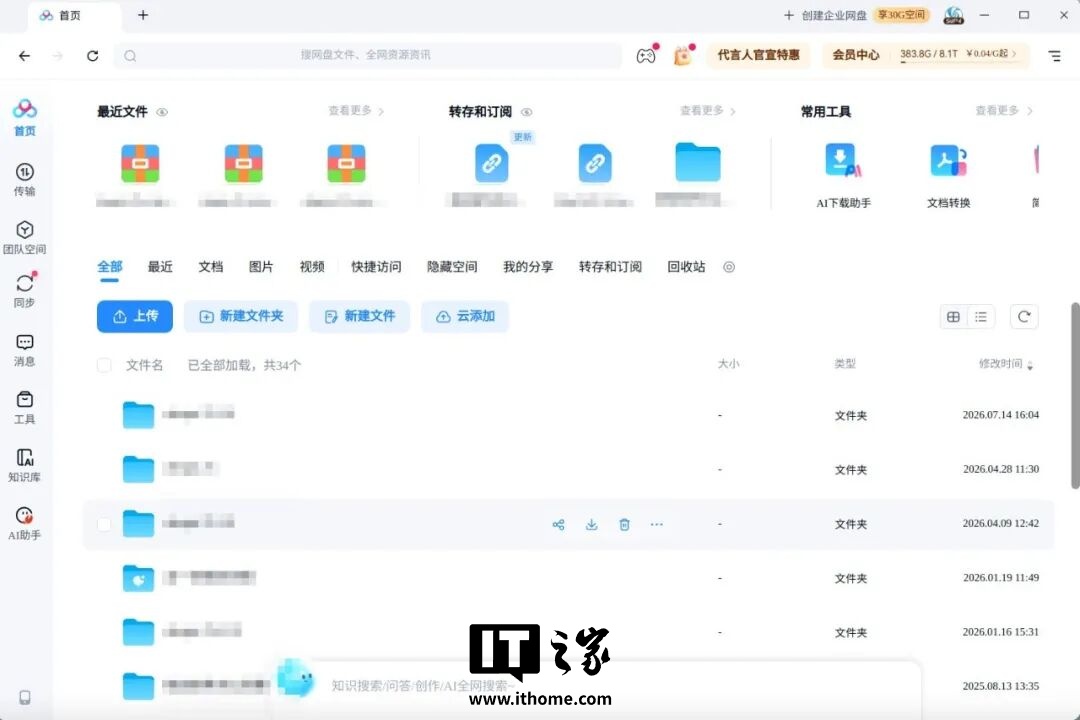Refresh the file list
Image resolution: width=1080 pixels, height=720 pixels.
click(1024, 317)
